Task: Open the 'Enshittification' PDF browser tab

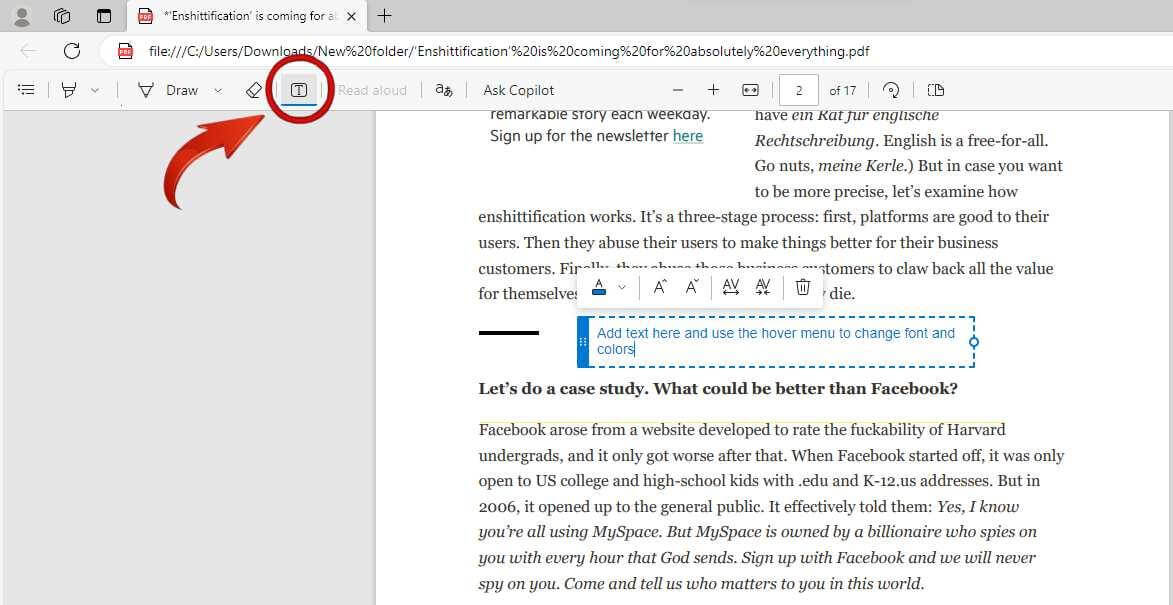Action: click(240, 16)
